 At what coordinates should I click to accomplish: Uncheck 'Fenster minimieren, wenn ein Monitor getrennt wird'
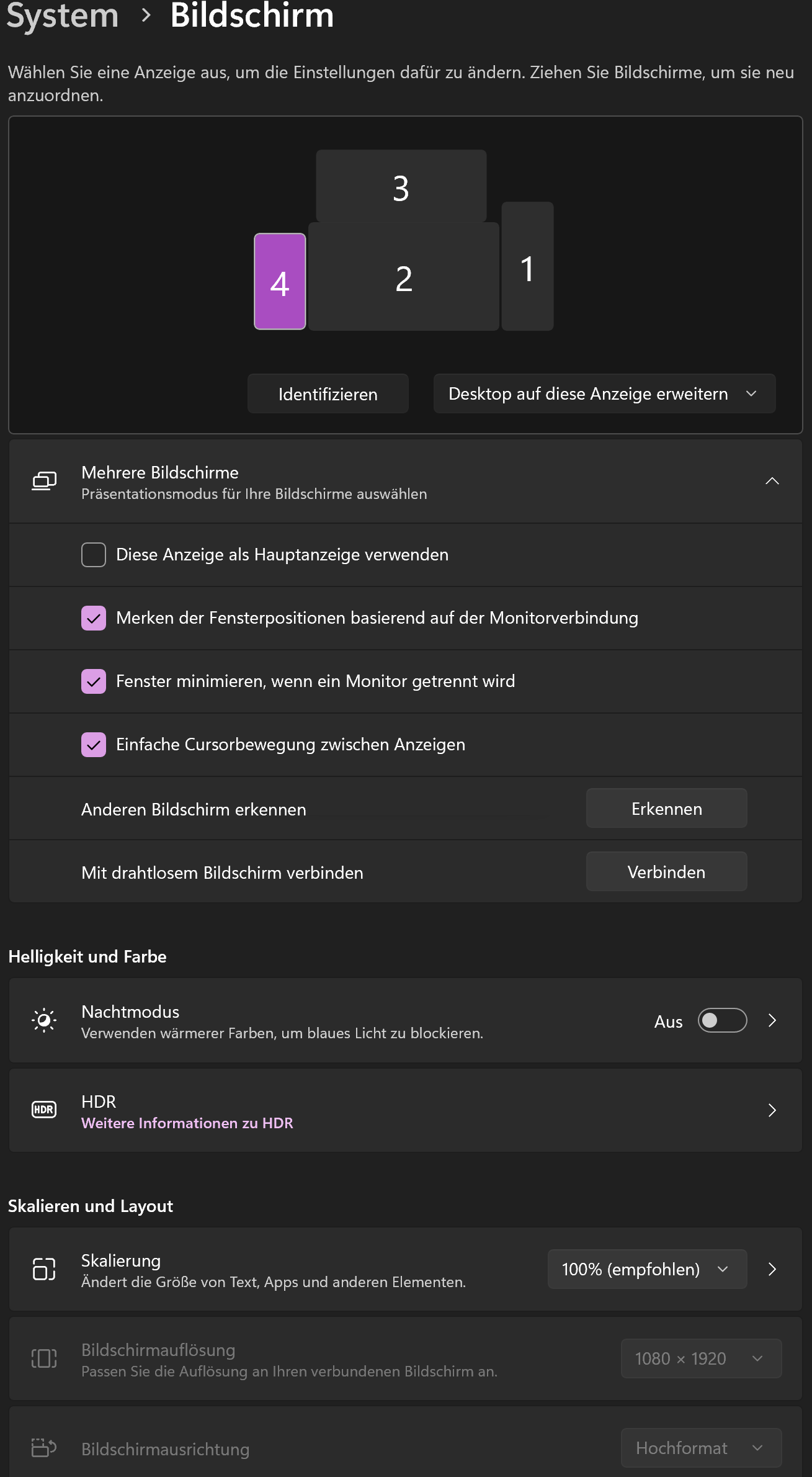pyautogui.click(x=94, y=681)
